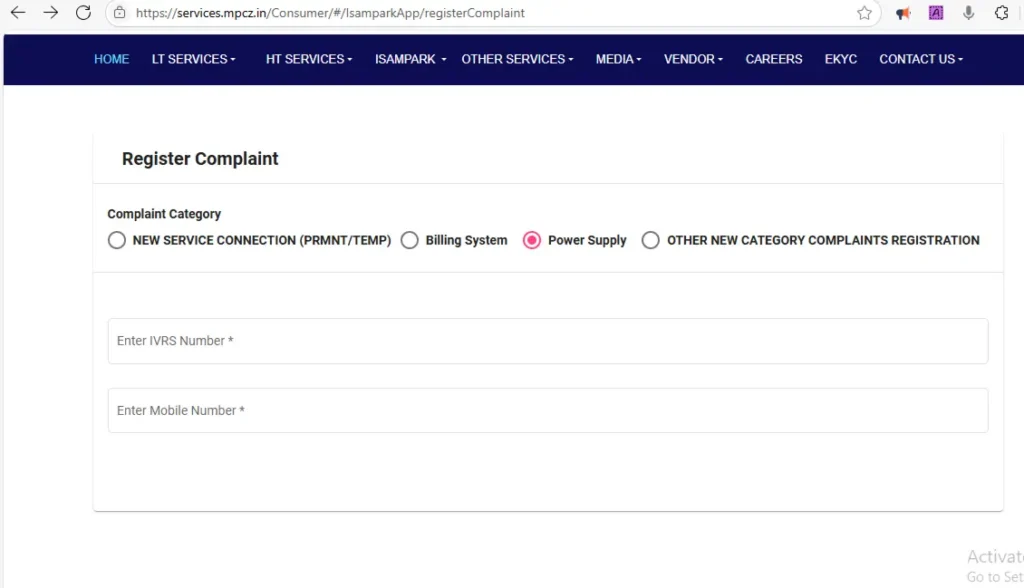The height and width of the screenshot is (588, 1024).
Task: Click the address bar URL
Action: click(x=330, y=13)
